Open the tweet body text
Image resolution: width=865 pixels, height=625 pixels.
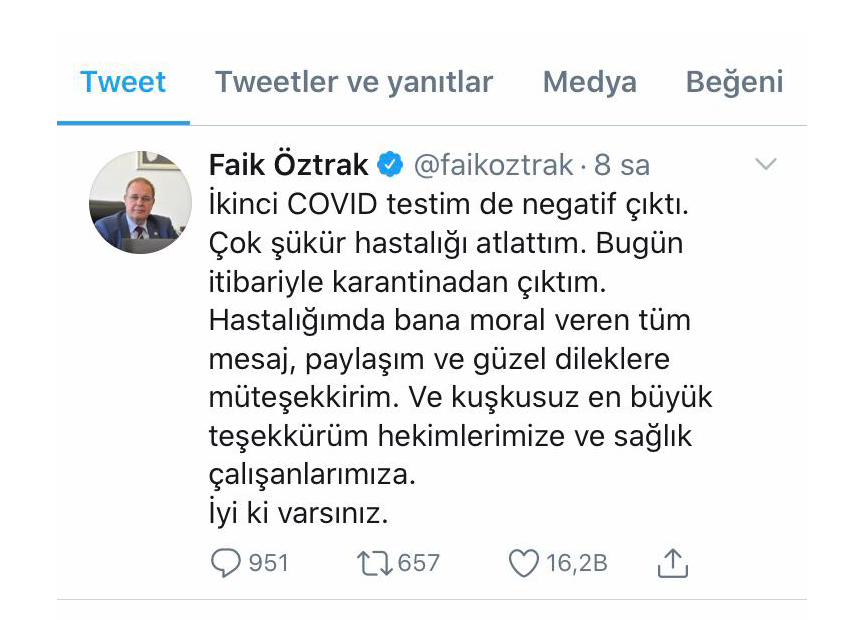461,359
